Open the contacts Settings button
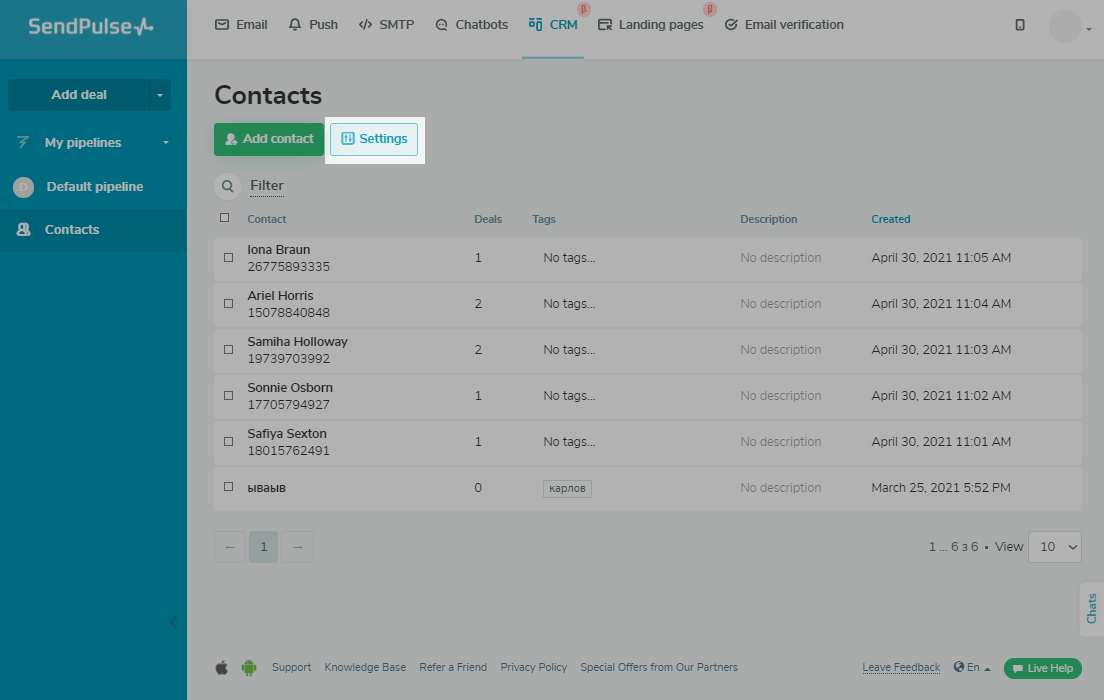 (x=374, y=139)
